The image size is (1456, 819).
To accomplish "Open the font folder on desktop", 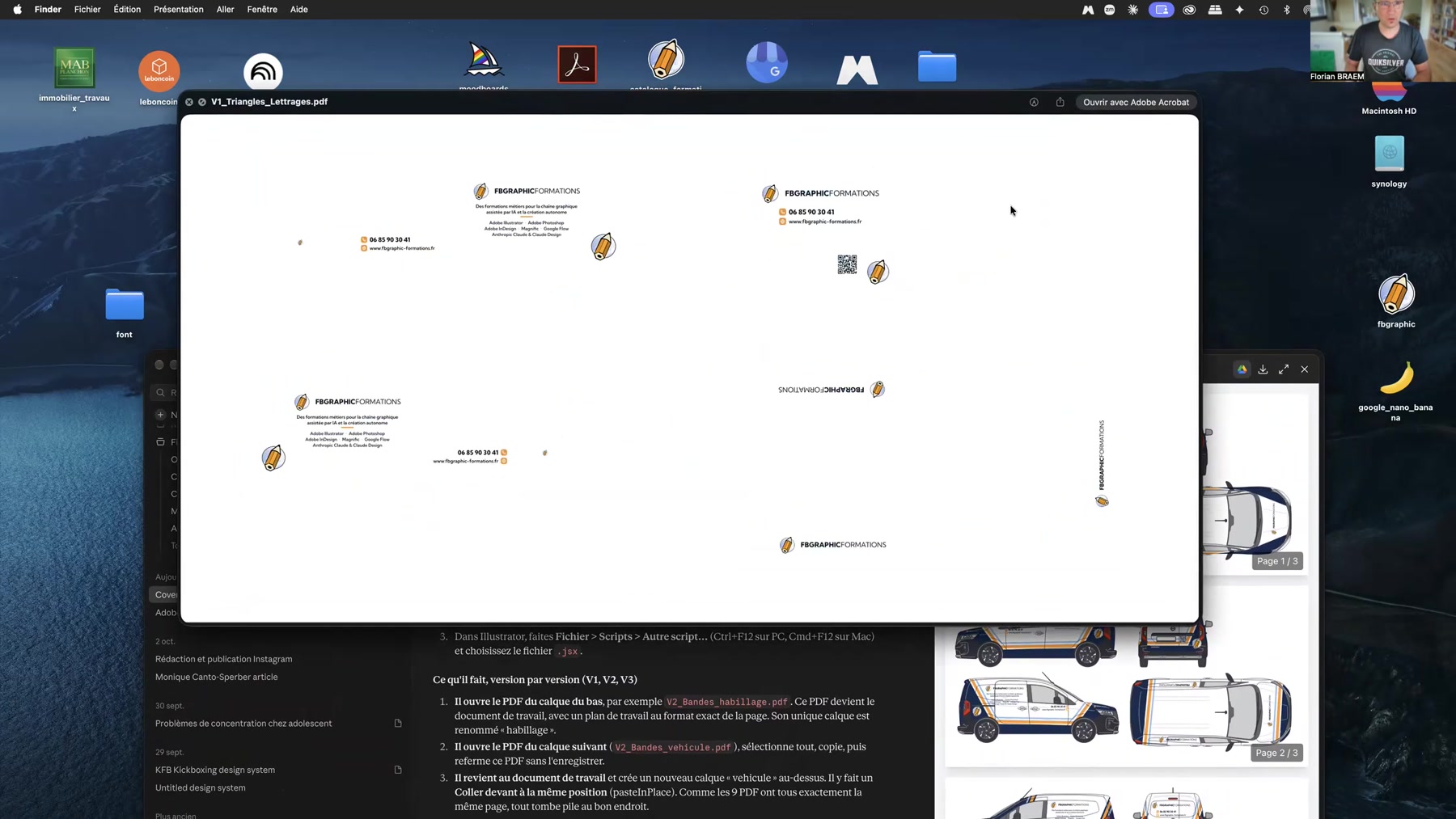I will click(x=125, y=305).
